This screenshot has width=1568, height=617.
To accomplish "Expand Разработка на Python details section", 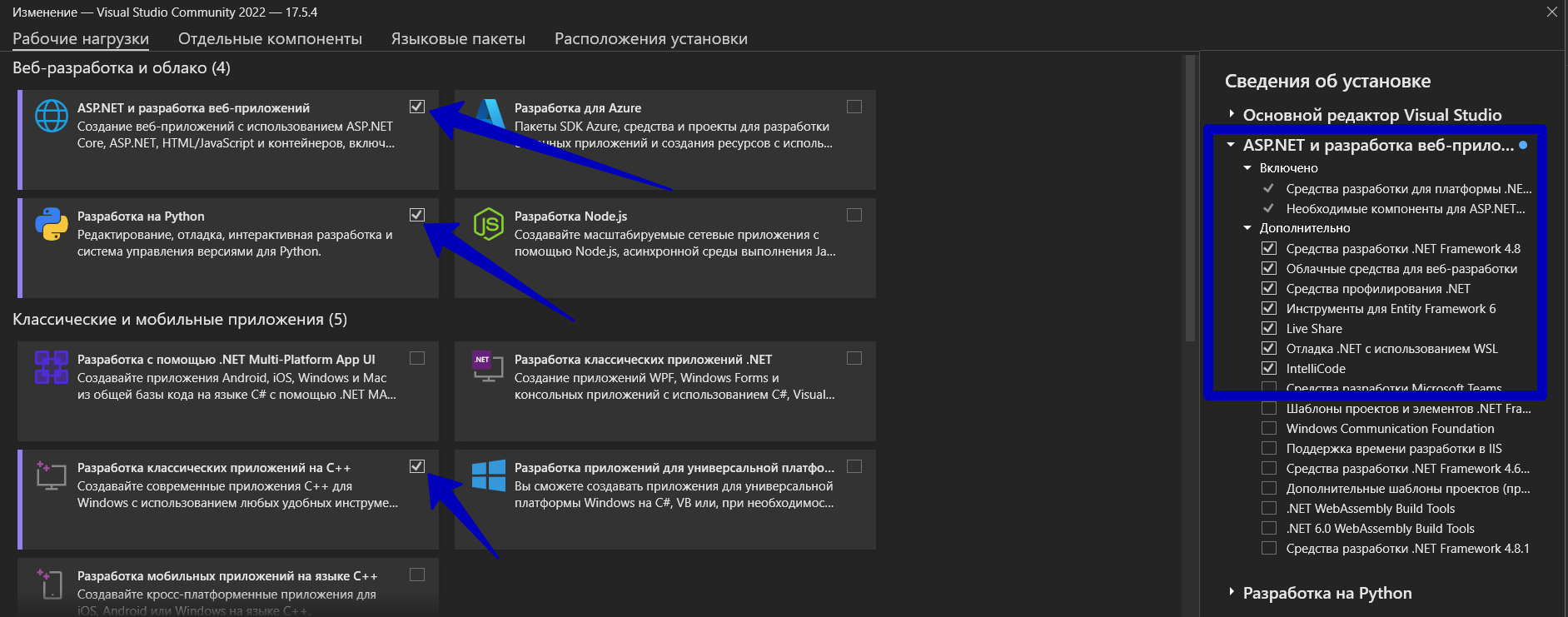I will pyautogui.click(x=1232, y=592).
